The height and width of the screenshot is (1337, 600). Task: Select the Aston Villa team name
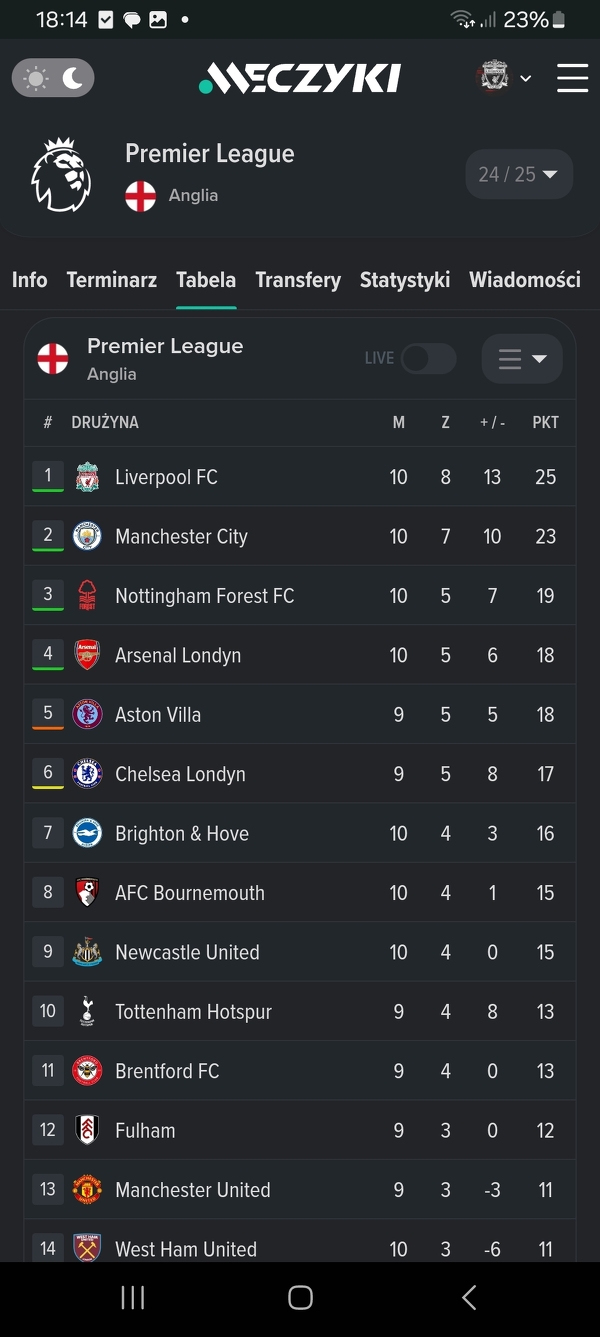point(158,715)
